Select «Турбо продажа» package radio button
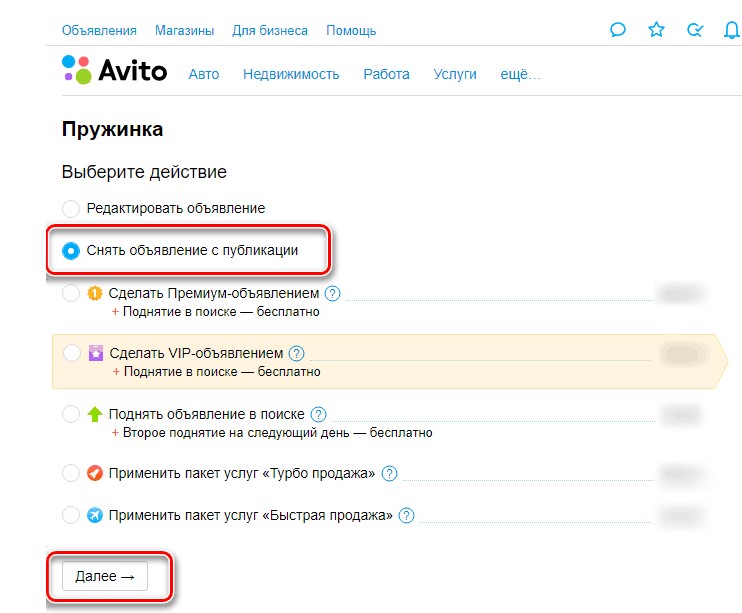Viewport: 742px width, 613px height. (71, 473)
